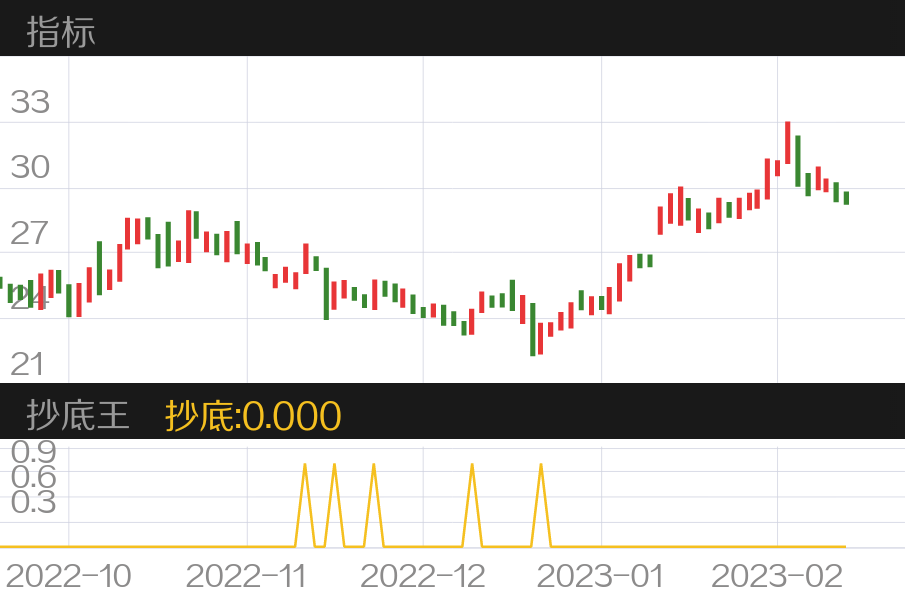Click the yellow 抄底:0.000 value readout

coord(253,415)
